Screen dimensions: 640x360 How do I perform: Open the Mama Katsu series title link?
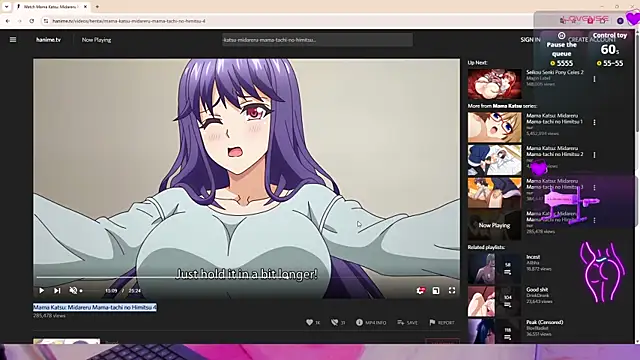(507, 106)
